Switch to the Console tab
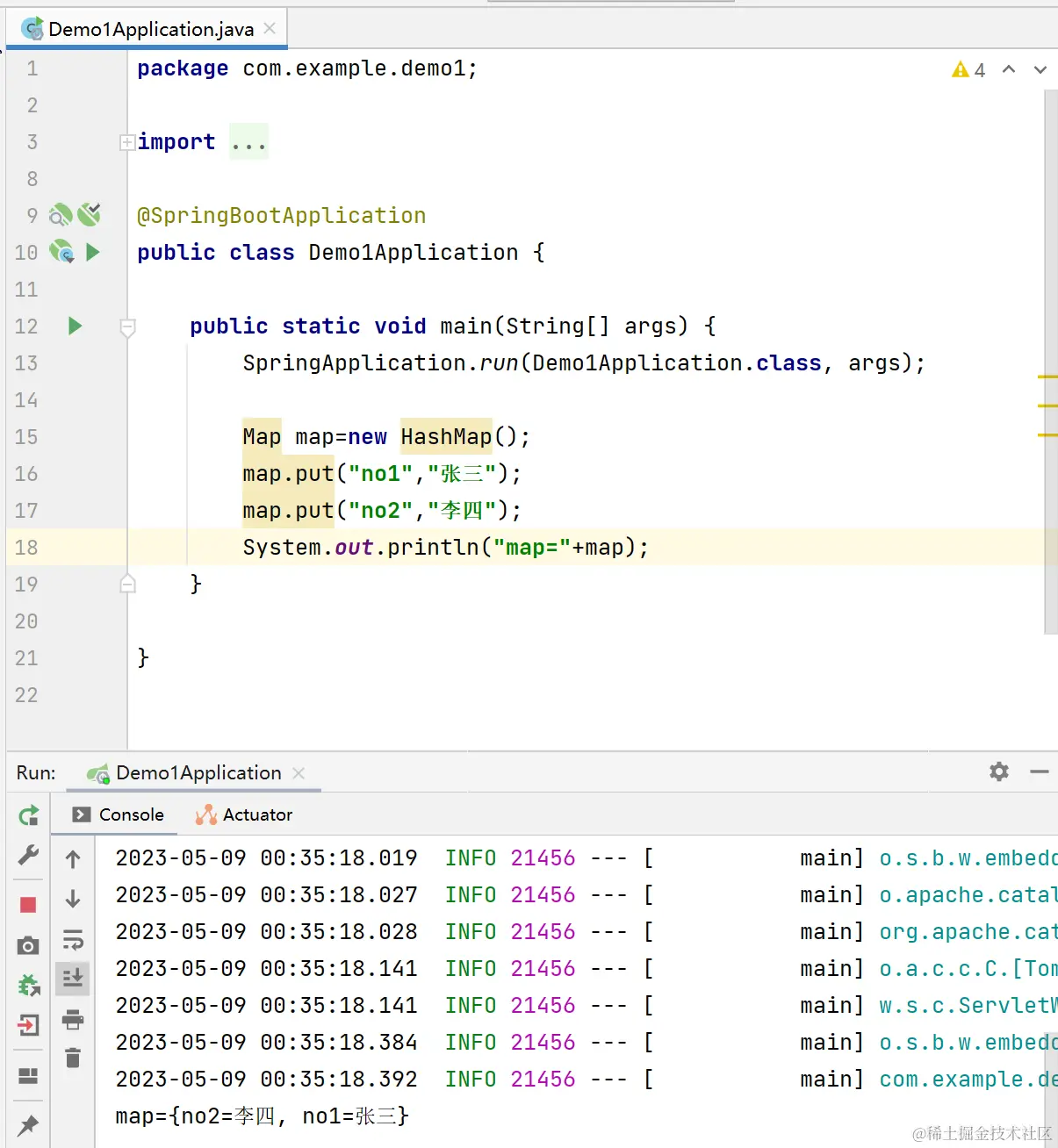 (x=119, y=814)
